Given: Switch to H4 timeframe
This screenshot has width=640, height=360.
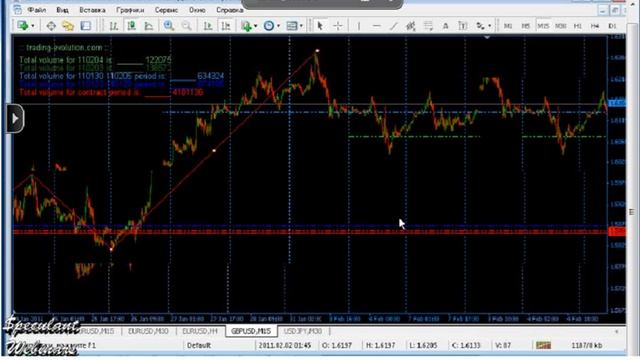Looking at the screenshot, I should tap(595, 26).
